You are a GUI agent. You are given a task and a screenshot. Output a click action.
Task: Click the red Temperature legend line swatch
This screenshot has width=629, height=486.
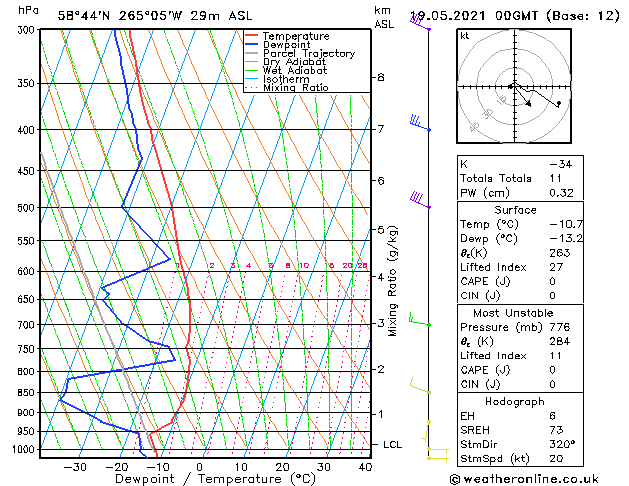(252, 36)
